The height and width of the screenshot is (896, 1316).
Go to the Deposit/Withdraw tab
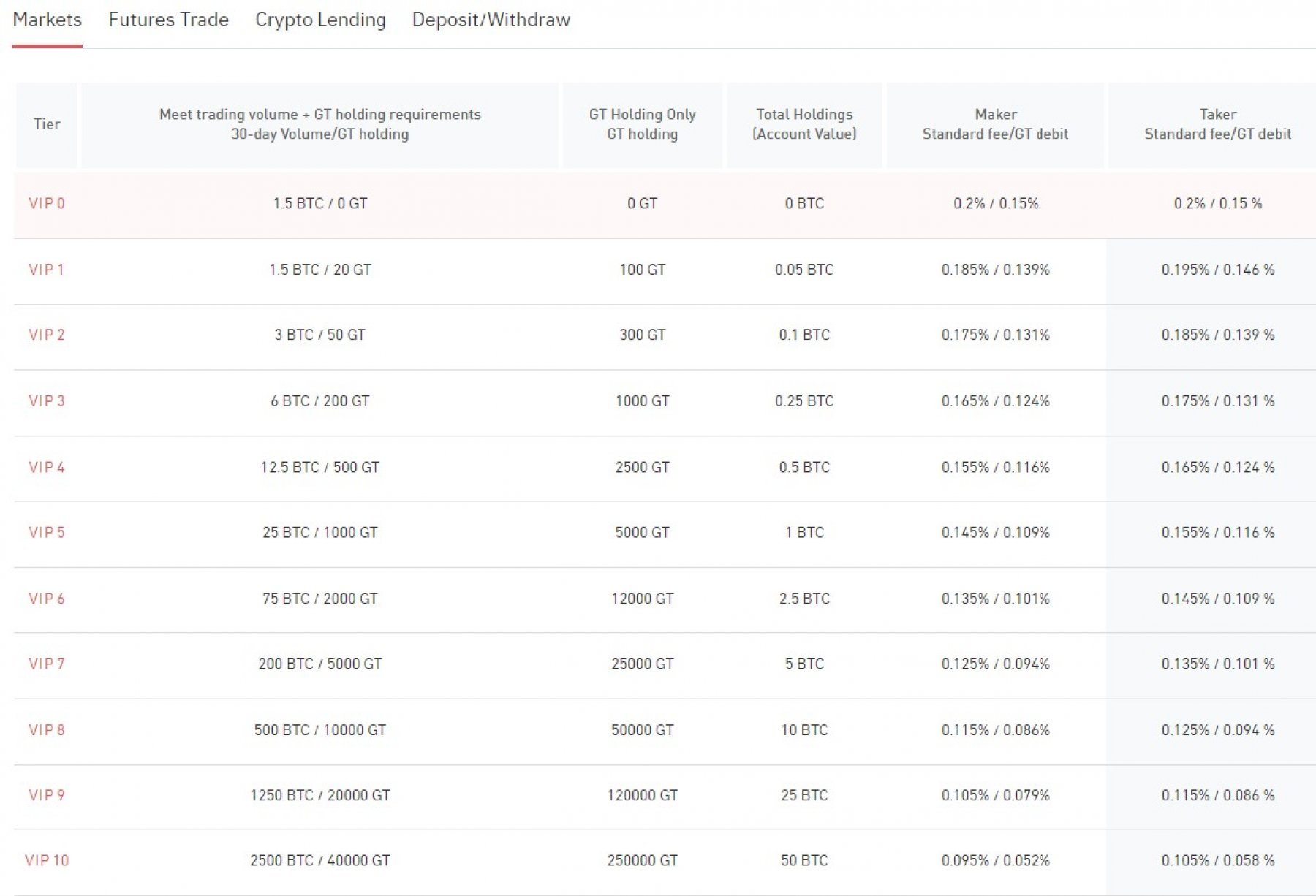click(x=491, y=20)
